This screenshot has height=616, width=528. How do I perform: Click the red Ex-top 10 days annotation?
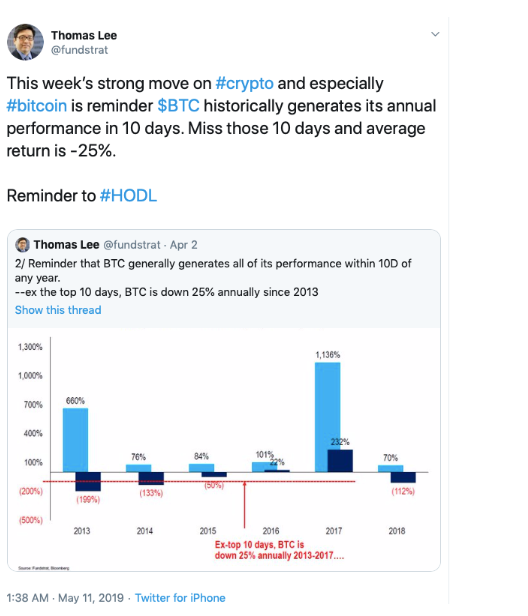click(279, 550)
